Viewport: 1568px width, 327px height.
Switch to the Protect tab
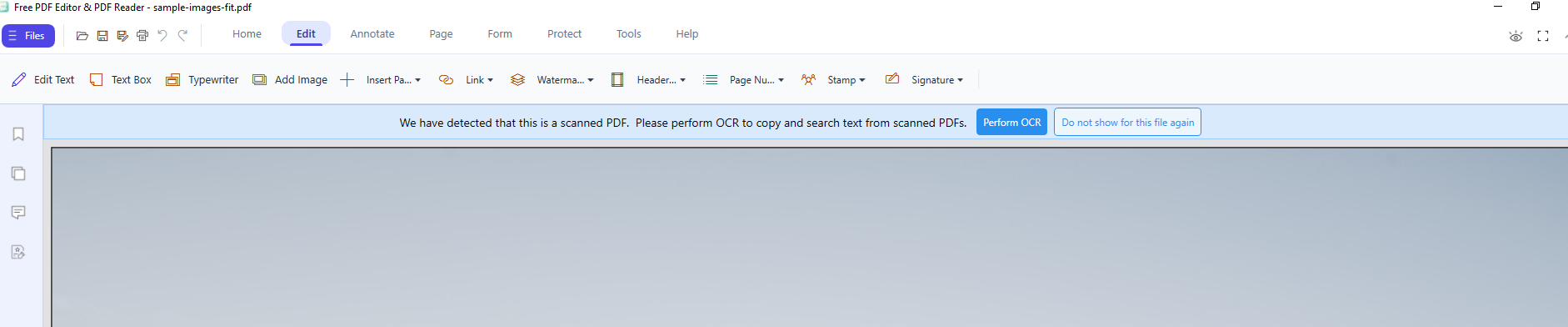[x=564, y=34]
